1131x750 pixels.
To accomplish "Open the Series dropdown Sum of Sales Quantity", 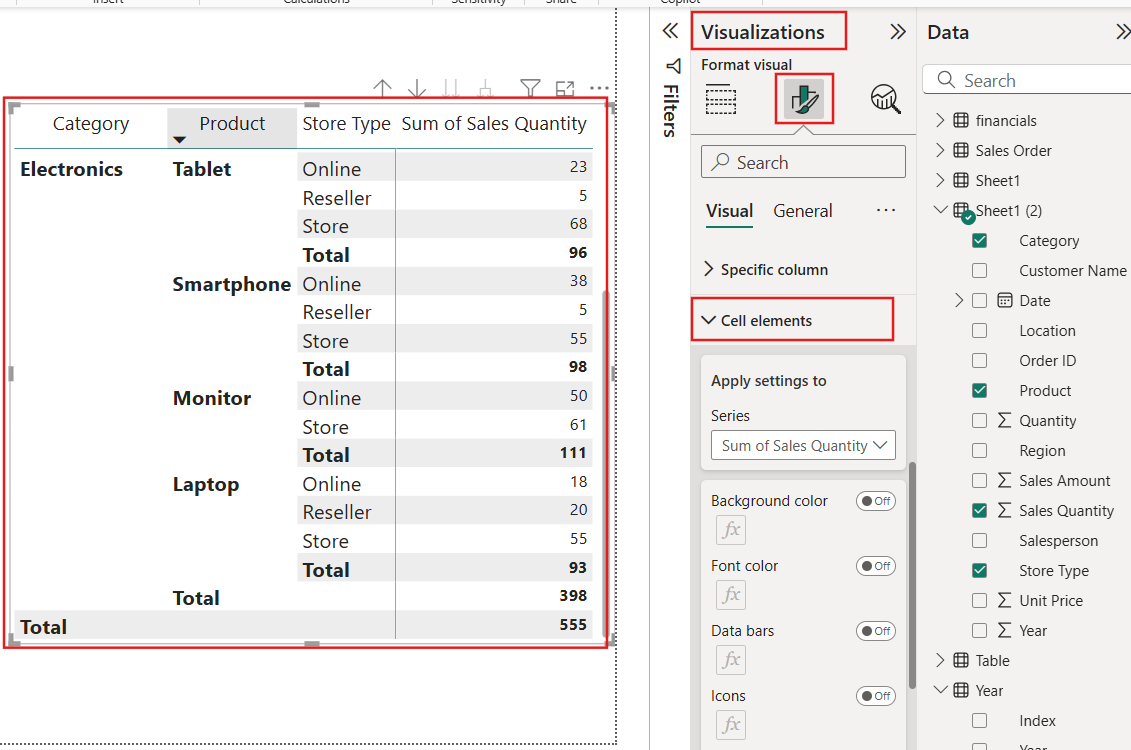I will pos(803,446).
